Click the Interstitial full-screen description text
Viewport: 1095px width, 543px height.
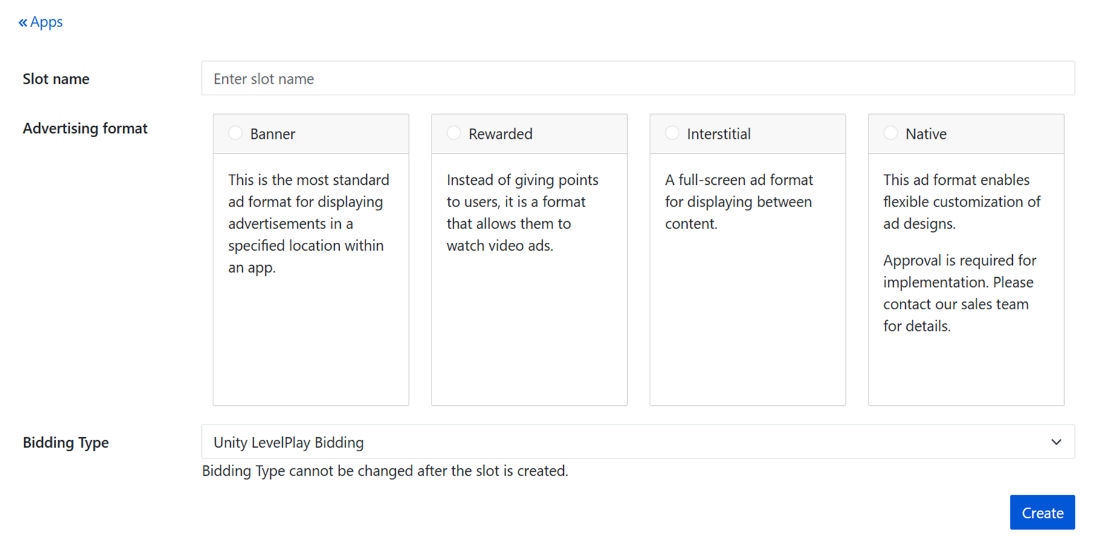tap(739, 202)
